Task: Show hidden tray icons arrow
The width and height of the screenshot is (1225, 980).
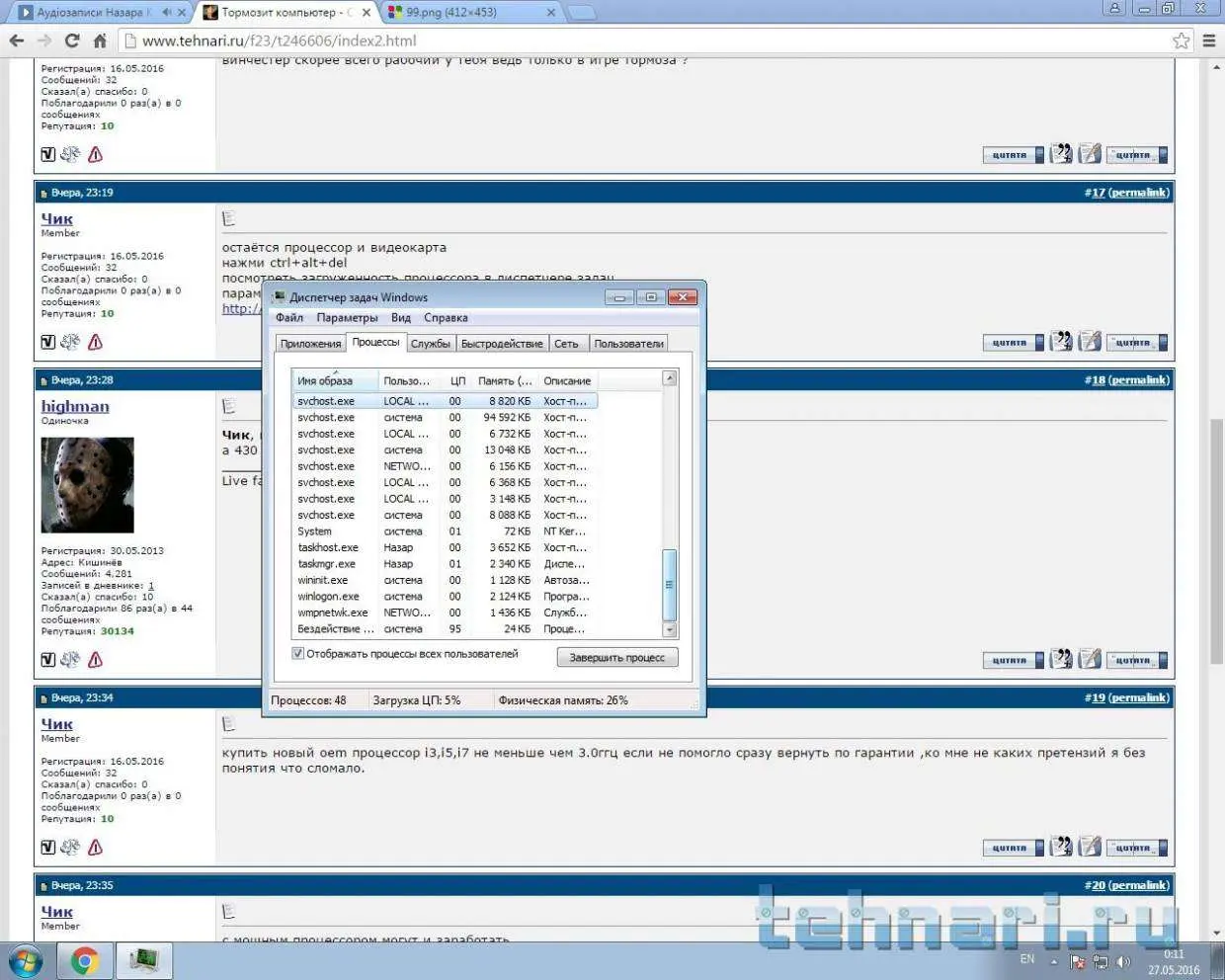Action: (x=1053, y=961)
